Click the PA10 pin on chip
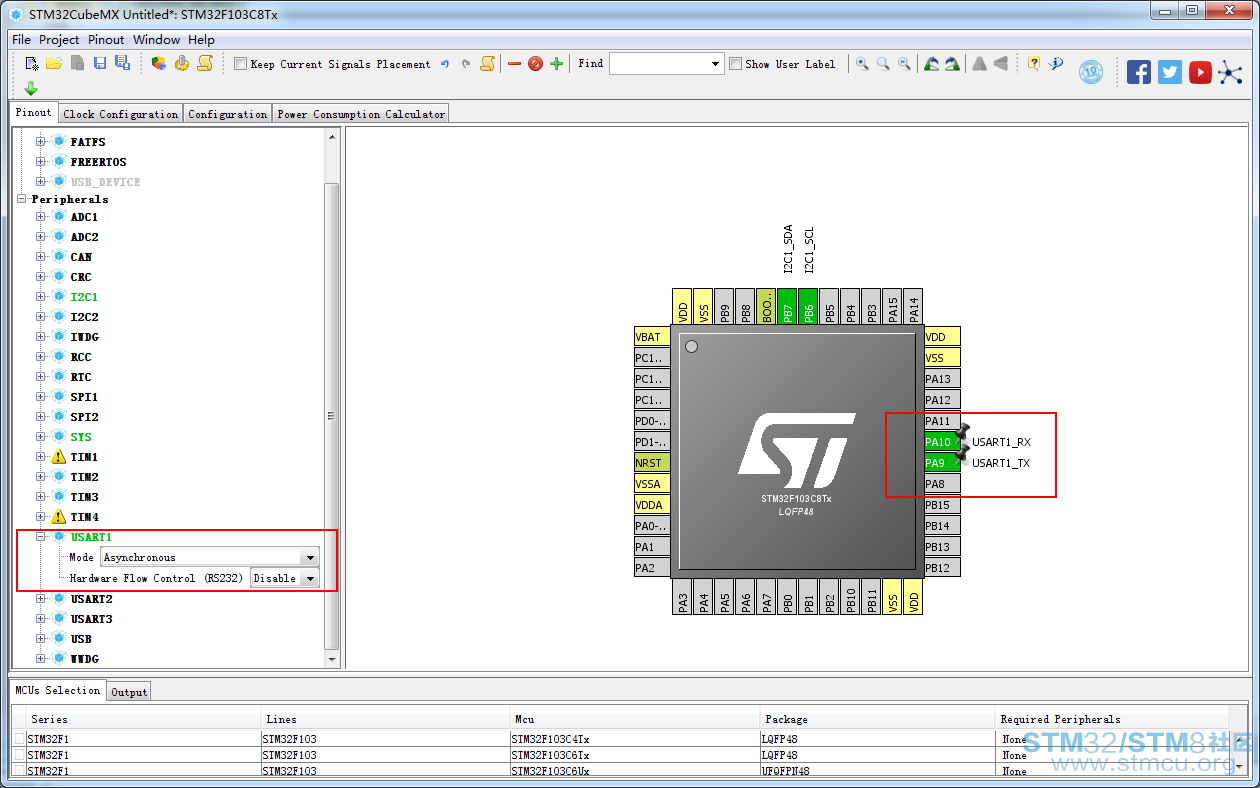The height and width of the screenshot is (788, 1260). (942, 442)
